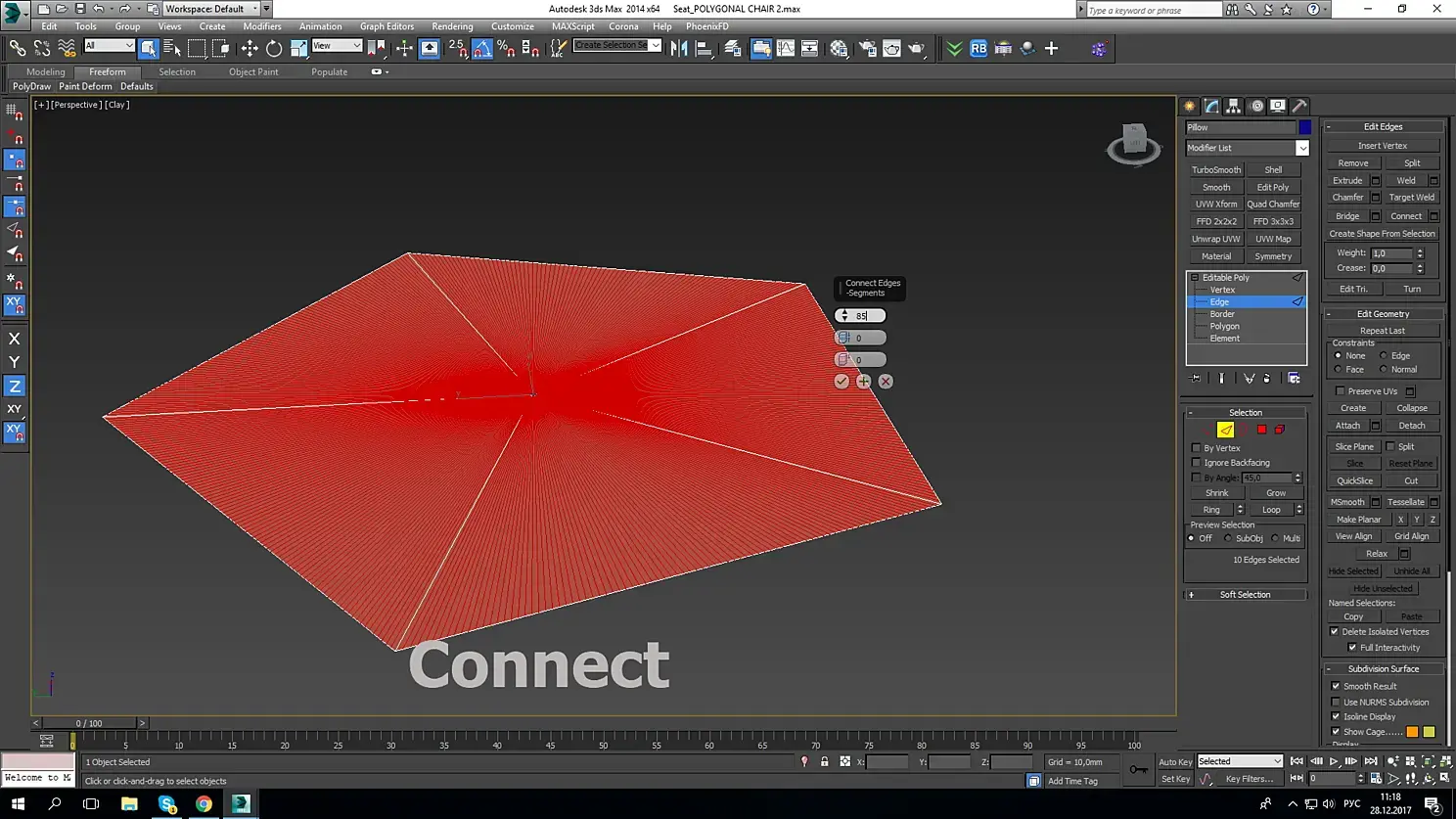
Task: Open the Graph Editors menu
Action: [387, 26]
